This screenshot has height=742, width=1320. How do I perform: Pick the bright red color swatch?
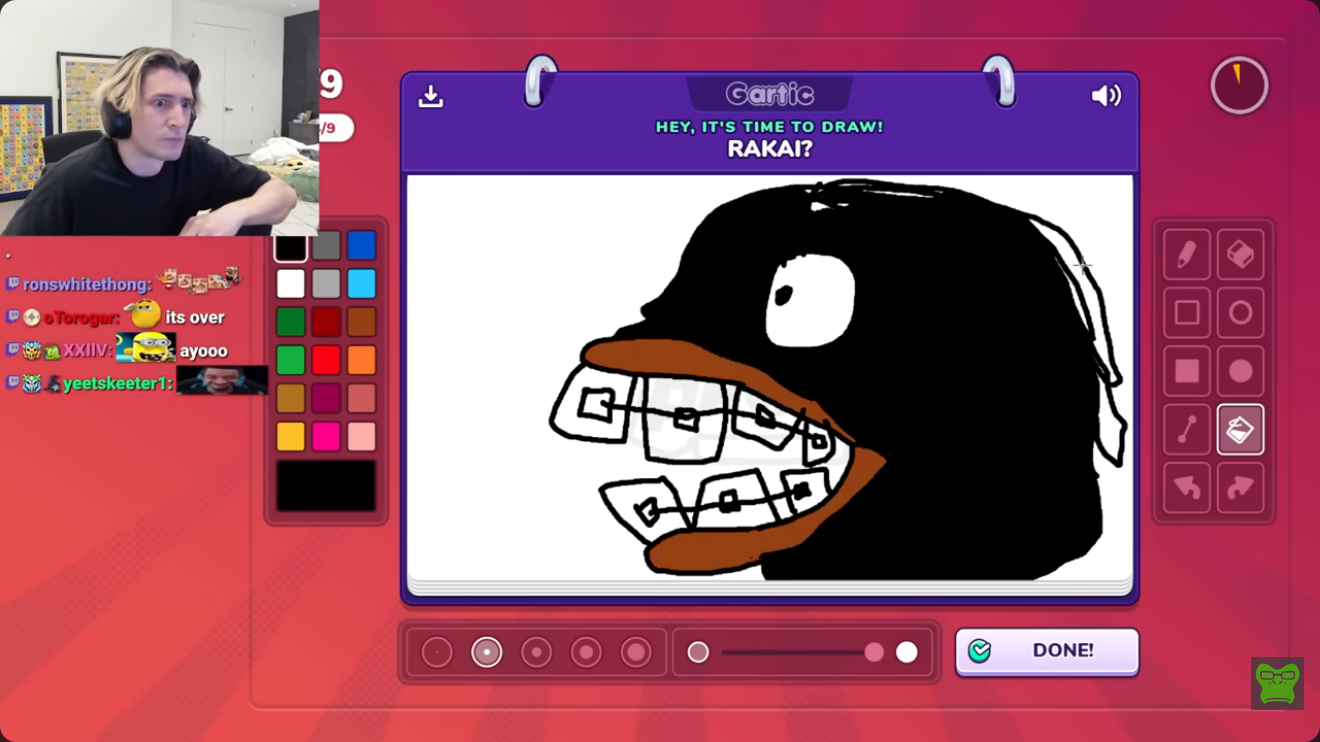click(x=326, y=360)
